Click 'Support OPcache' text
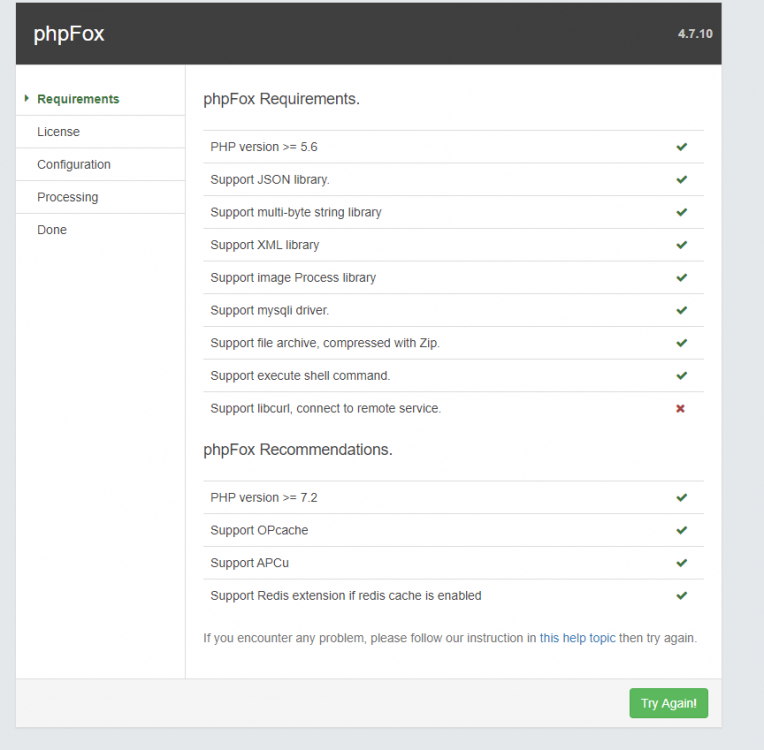Screen dimensions: 764x750 (259, 530)
